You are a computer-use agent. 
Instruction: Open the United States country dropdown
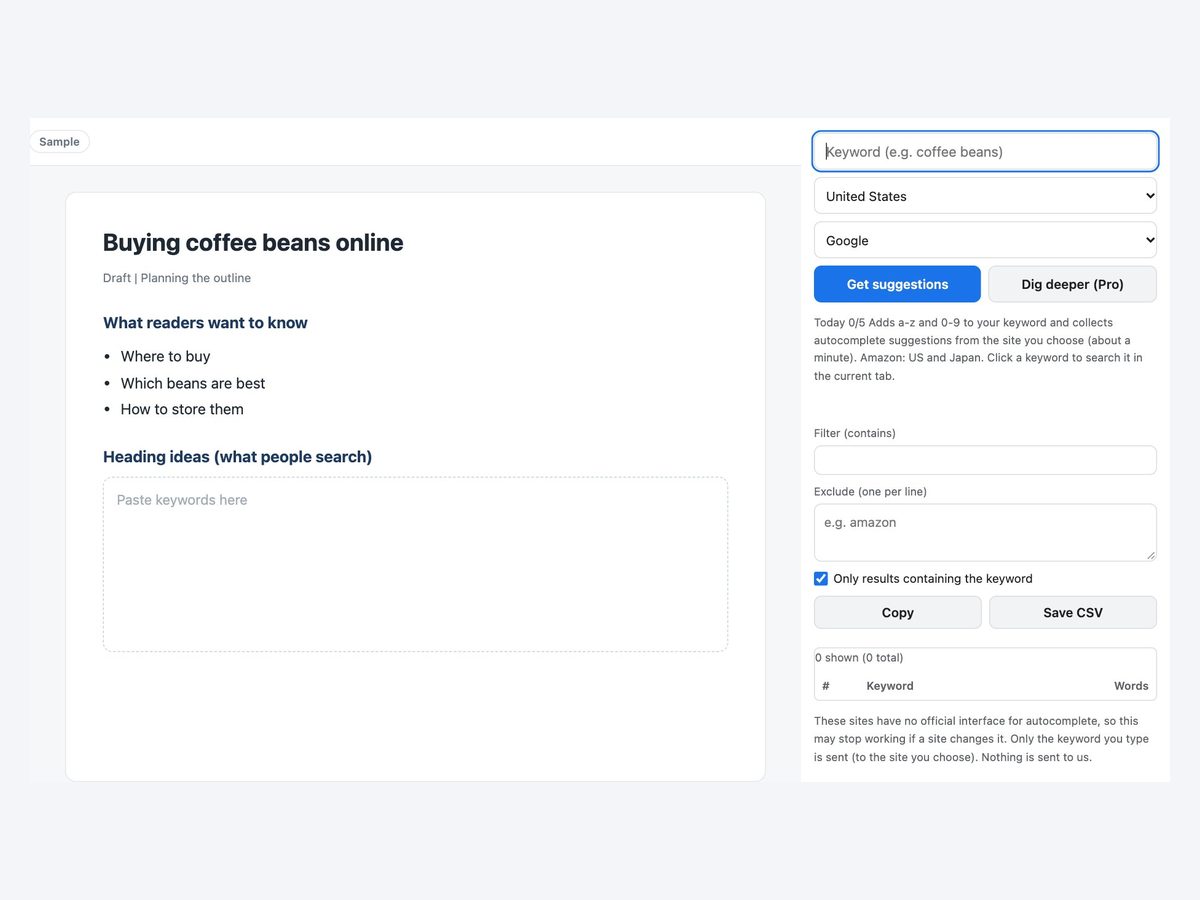985,196
